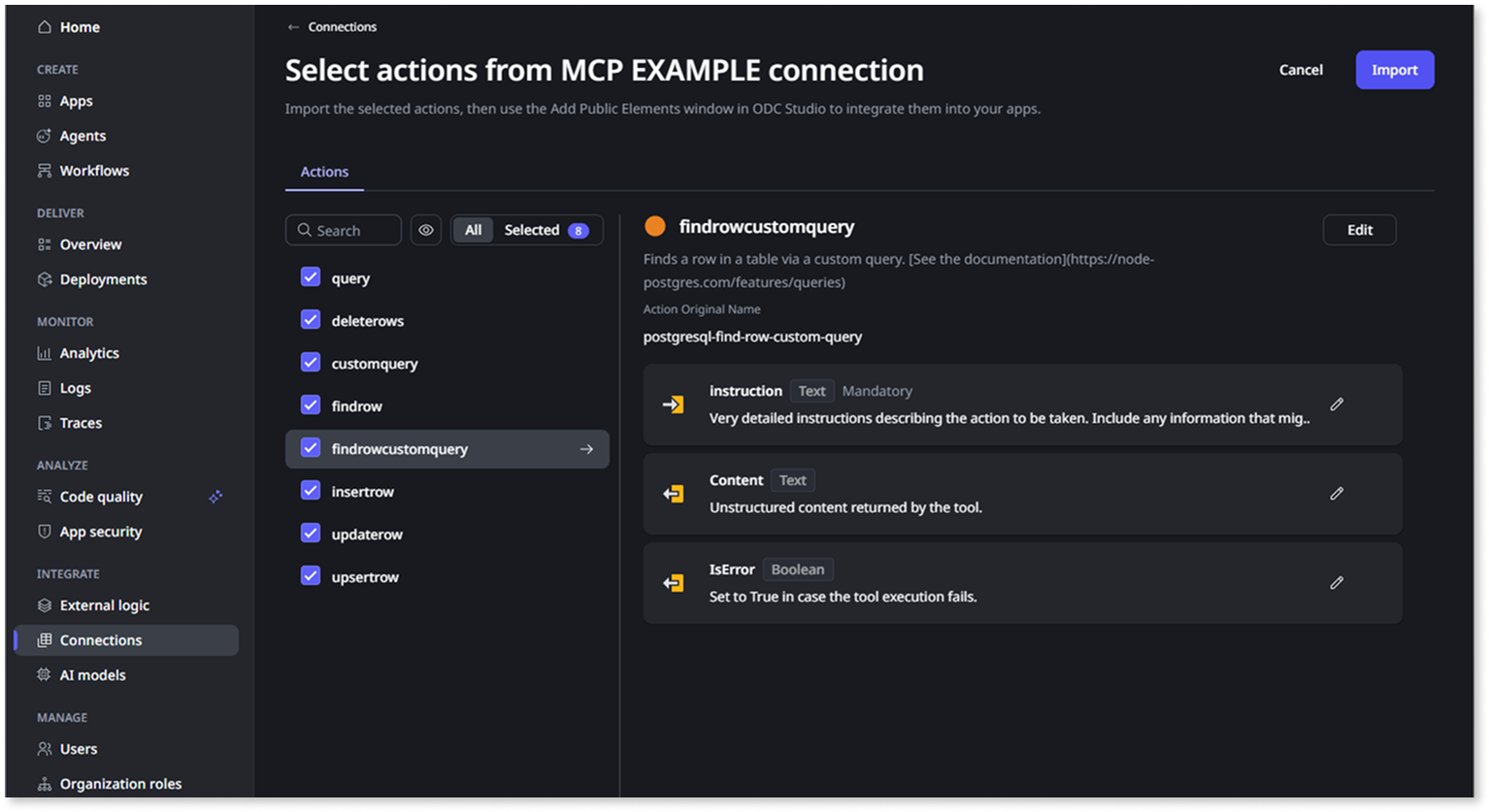The width and height of the screenshot is (1489, 812).
Task: Click the arrow on findrowcustomquery row
Action: [x=586, y=449]
